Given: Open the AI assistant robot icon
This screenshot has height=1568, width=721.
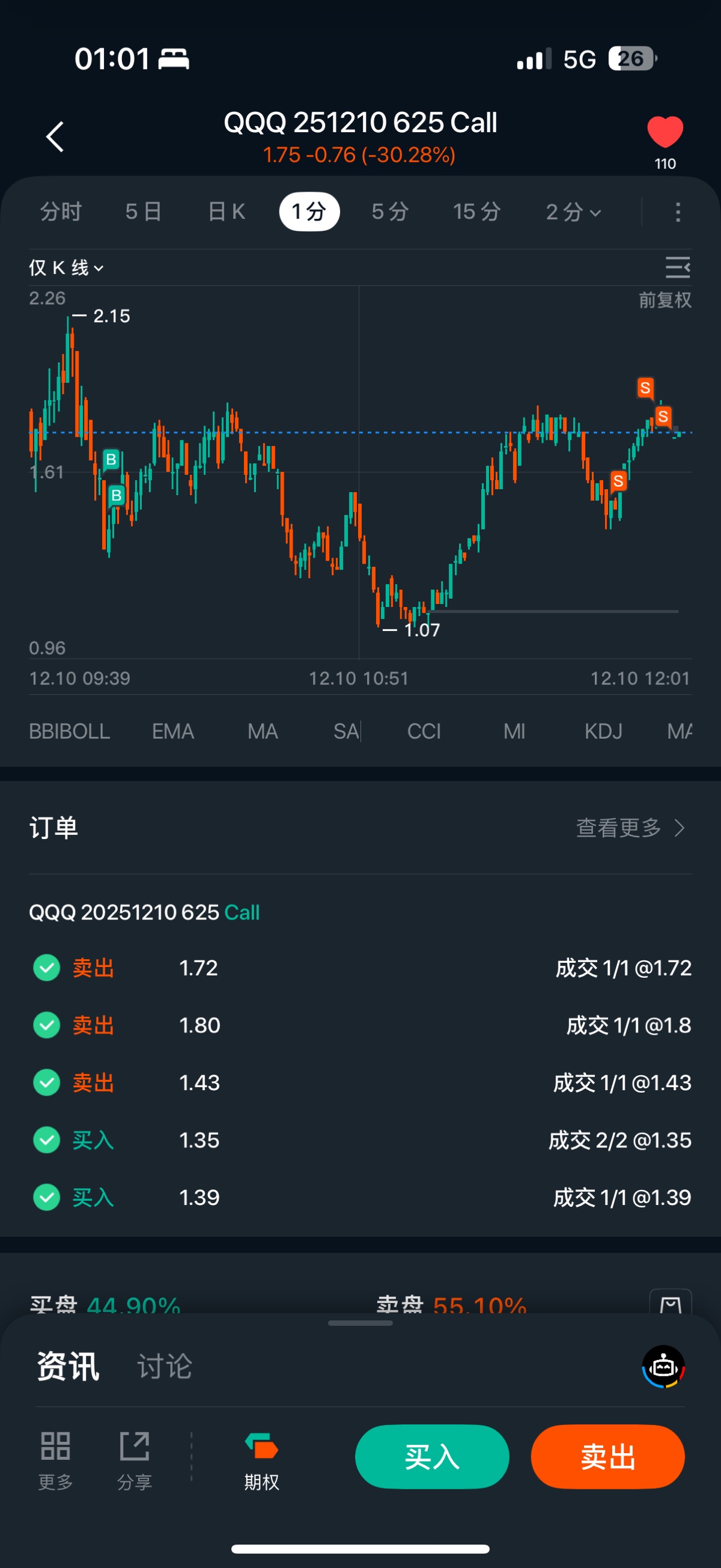Looking at the screenshot, I should click(x=663, y=1367).
